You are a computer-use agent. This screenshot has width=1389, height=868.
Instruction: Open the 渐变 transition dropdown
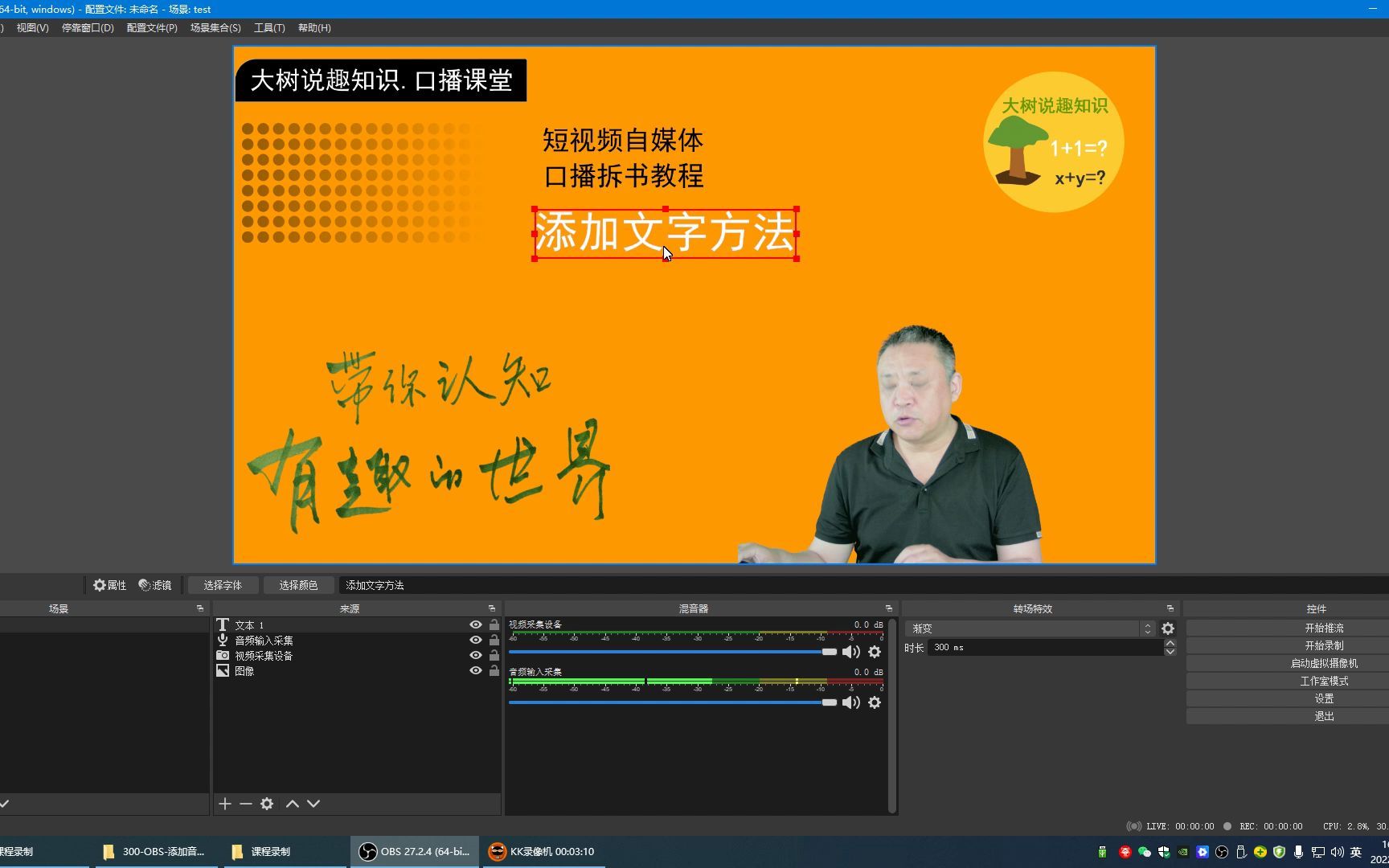pos(1147,628)
